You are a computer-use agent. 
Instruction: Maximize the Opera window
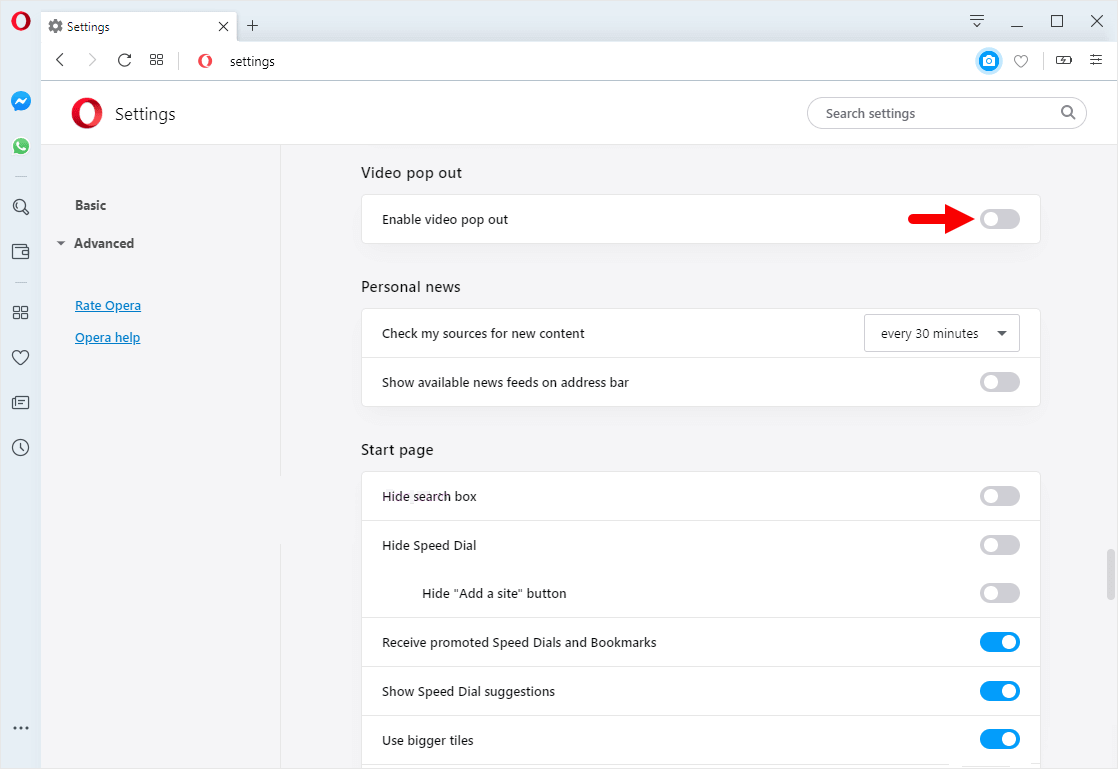click(1057, 21)
